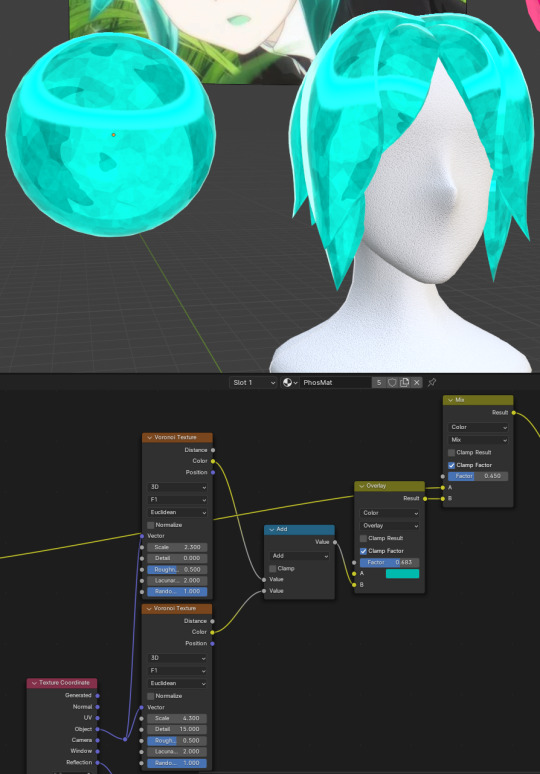Open the Overlay blend mode dropdown
This screenshot has width=540, height=774.
(x=389, y=526)
